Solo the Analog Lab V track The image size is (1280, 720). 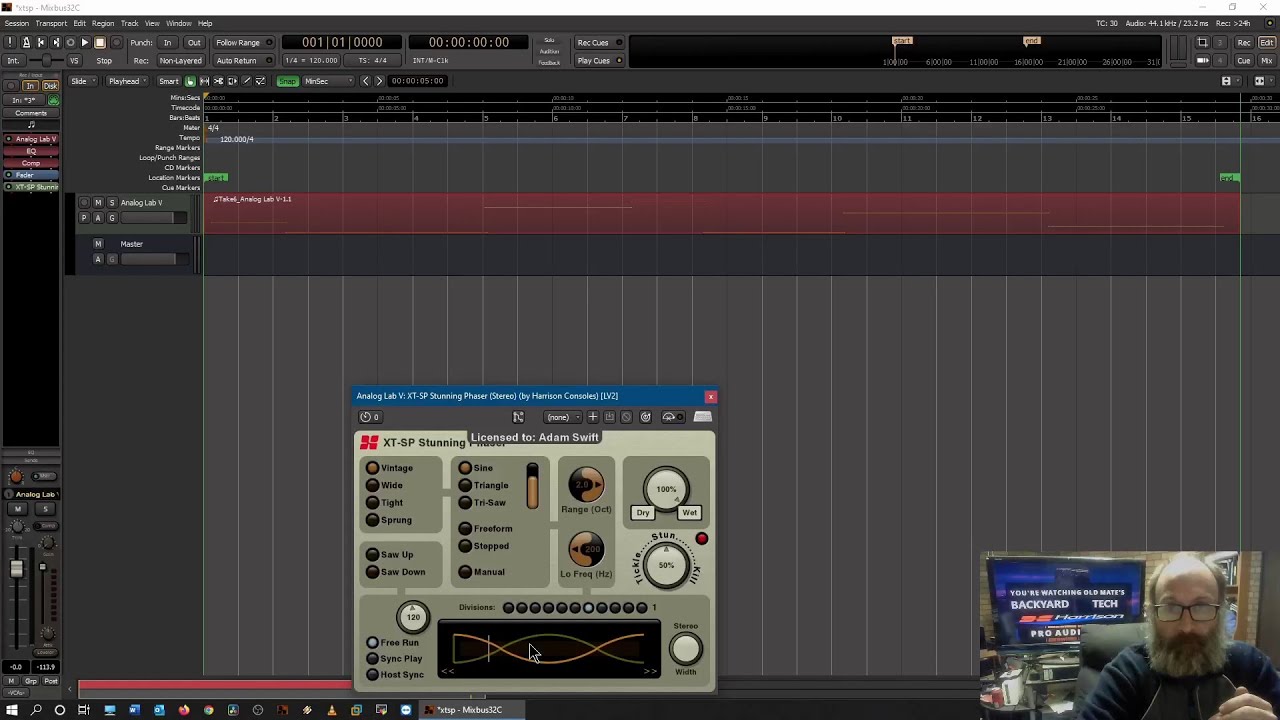click(112, 203)
